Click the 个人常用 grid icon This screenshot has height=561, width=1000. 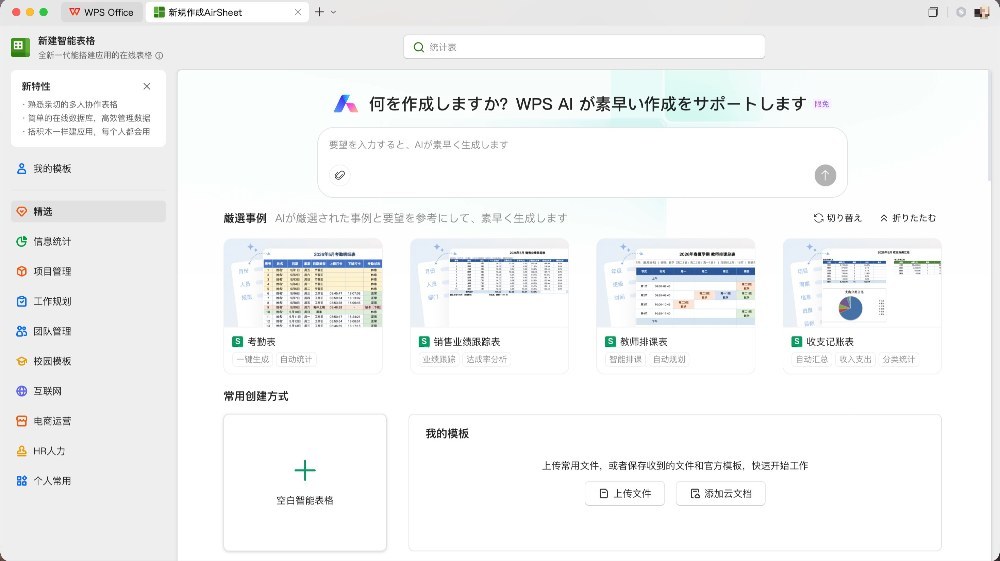click(22, 481)
